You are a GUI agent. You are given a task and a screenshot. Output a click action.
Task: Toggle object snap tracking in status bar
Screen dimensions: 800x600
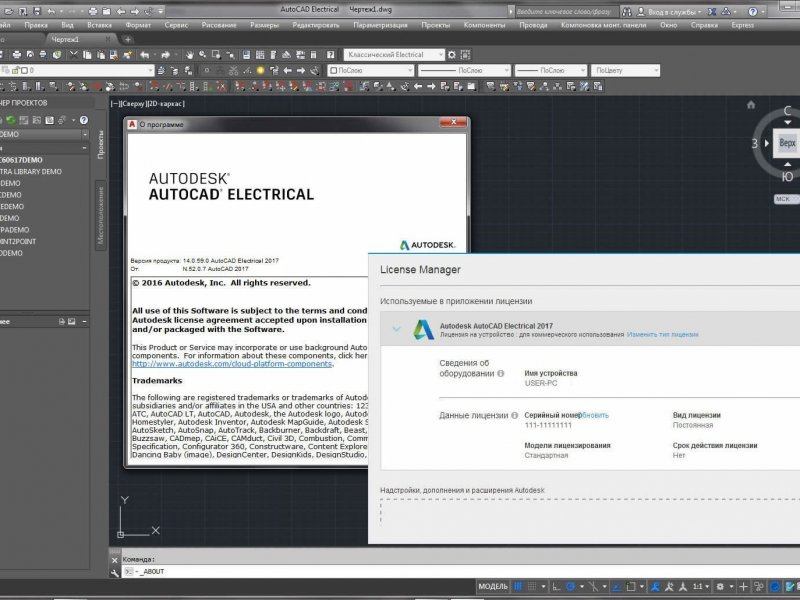point(616,587)
